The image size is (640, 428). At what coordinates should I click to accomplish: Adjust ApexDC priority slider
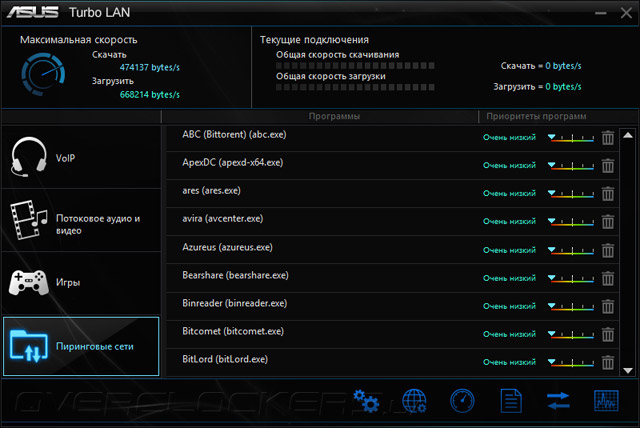571,166
